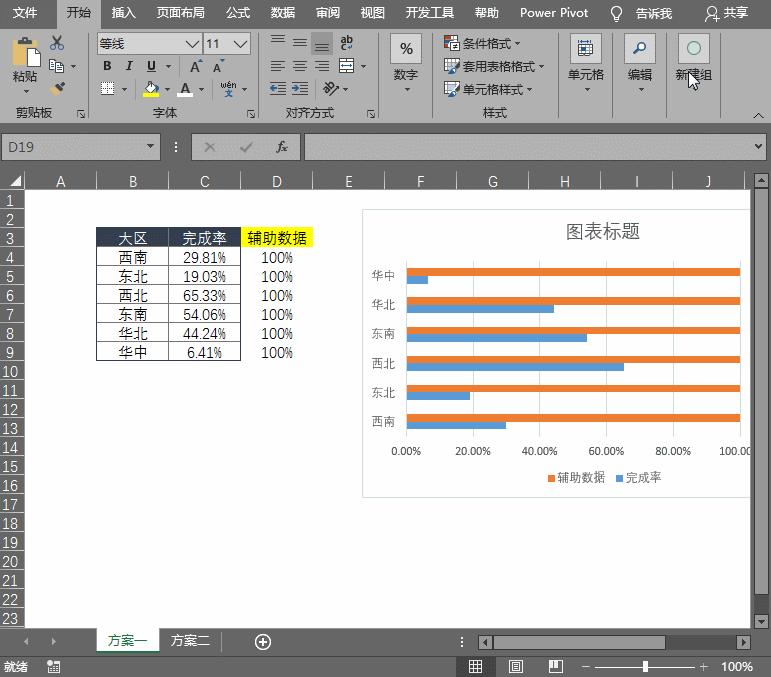Open the Name Box dropdown arrow

point(150,147)
